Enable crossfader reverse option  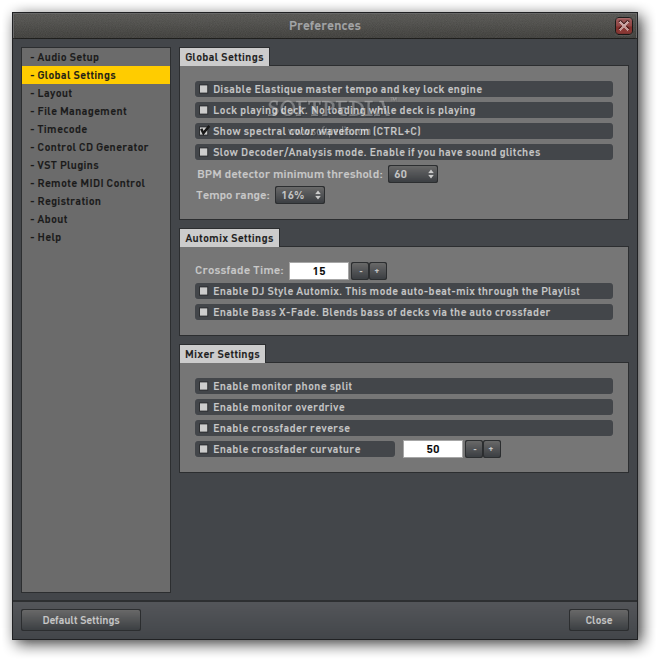[x=204, y=428]
